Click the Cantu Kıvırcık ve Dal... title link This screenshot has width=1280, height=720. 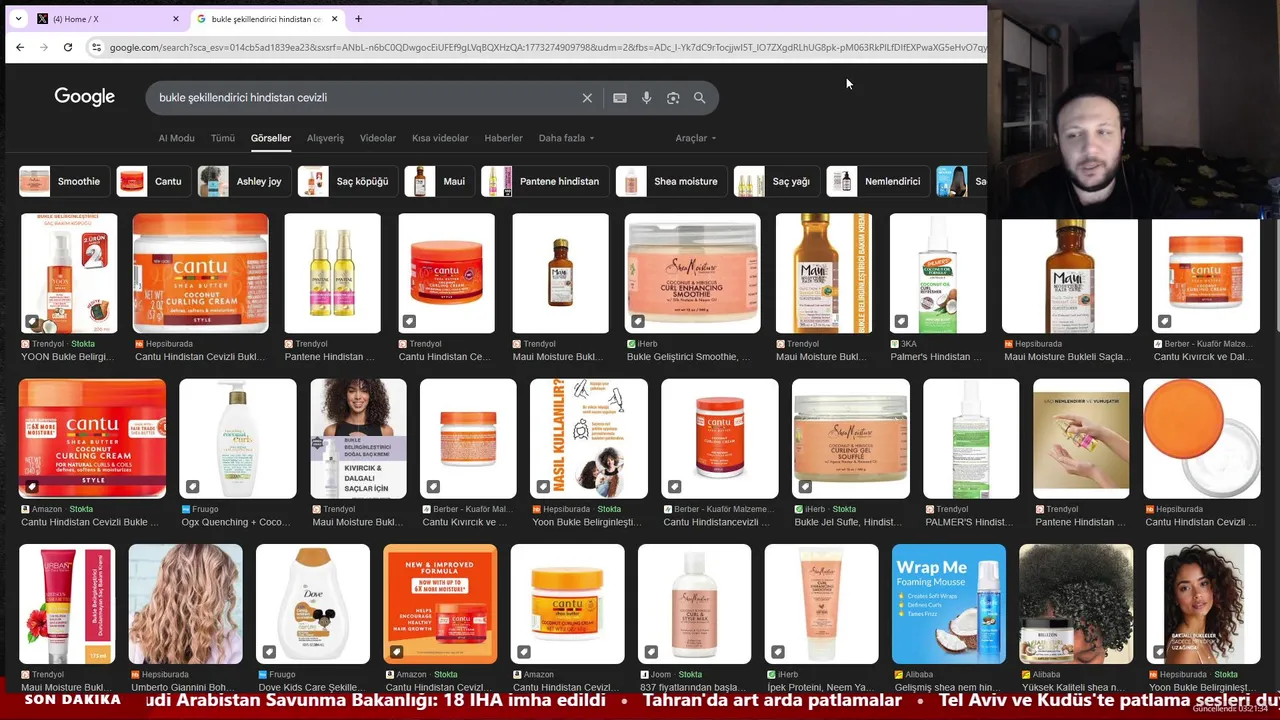tap(1203, 357)
